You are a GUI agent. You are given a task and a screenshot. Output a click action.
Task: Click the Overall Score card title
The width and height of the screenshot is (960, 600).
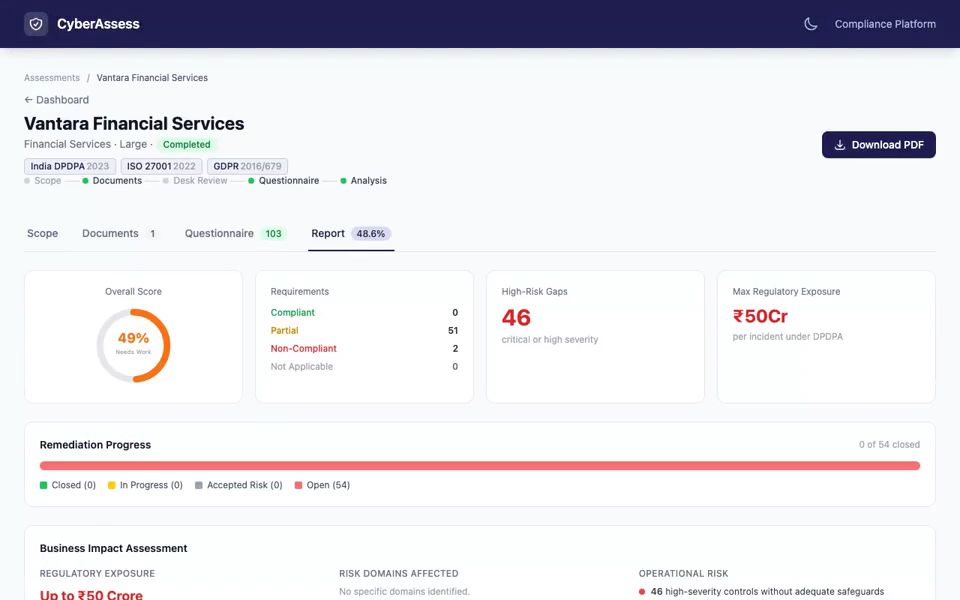coord(133,291)
